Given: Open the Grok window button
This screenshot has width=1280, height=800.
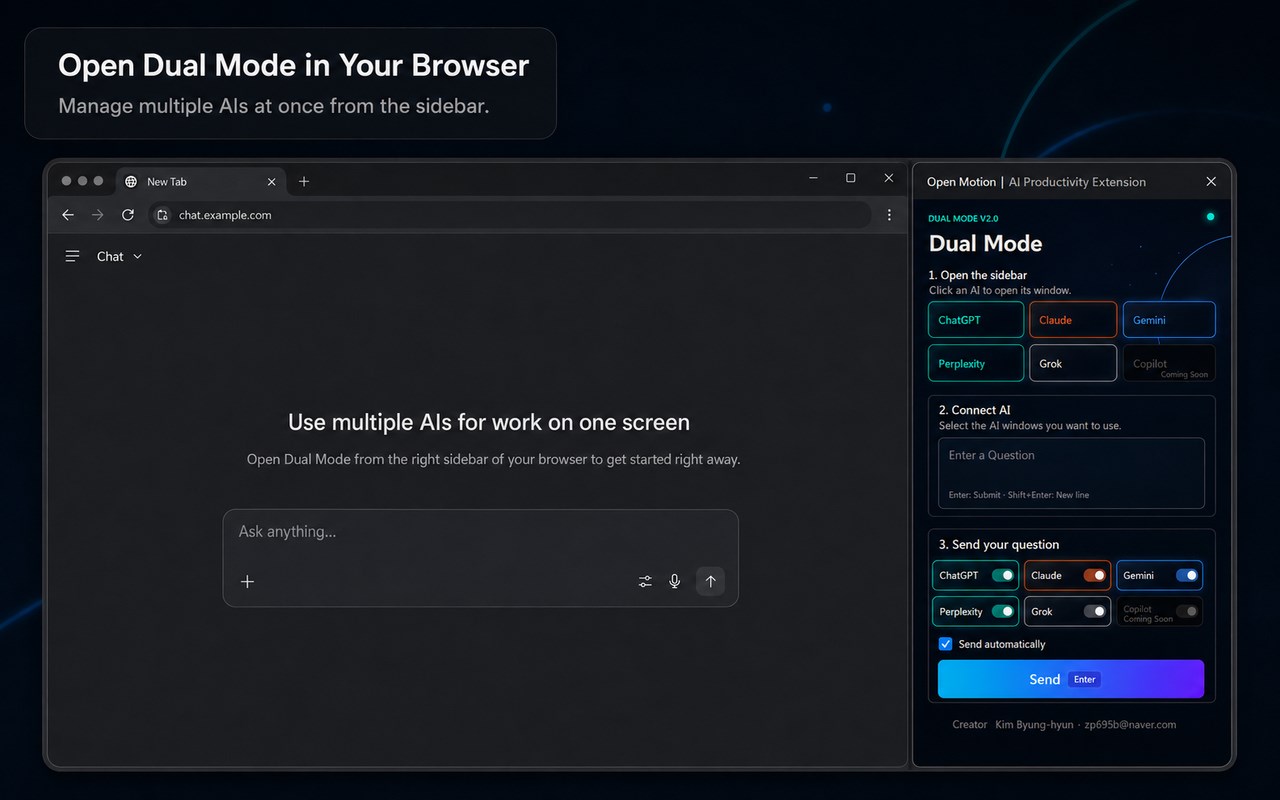Looking at the screenshot, I should point(1073,364).
